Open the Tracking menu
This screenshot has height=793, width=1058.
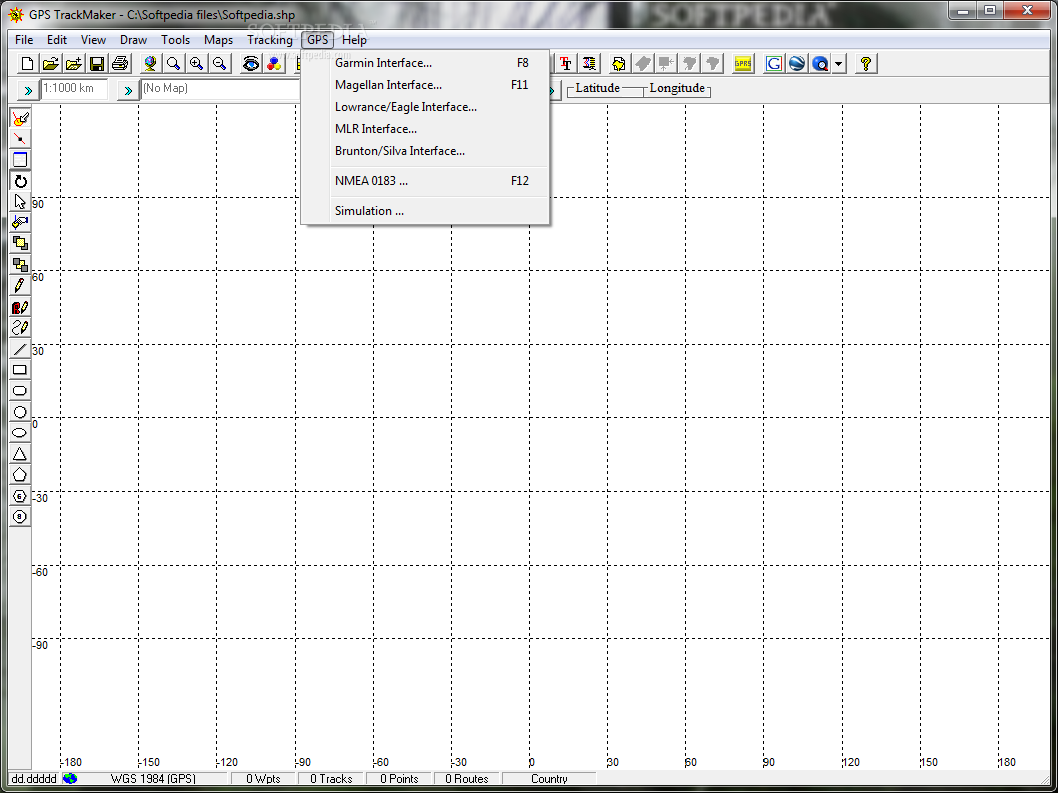pos(270,40)
